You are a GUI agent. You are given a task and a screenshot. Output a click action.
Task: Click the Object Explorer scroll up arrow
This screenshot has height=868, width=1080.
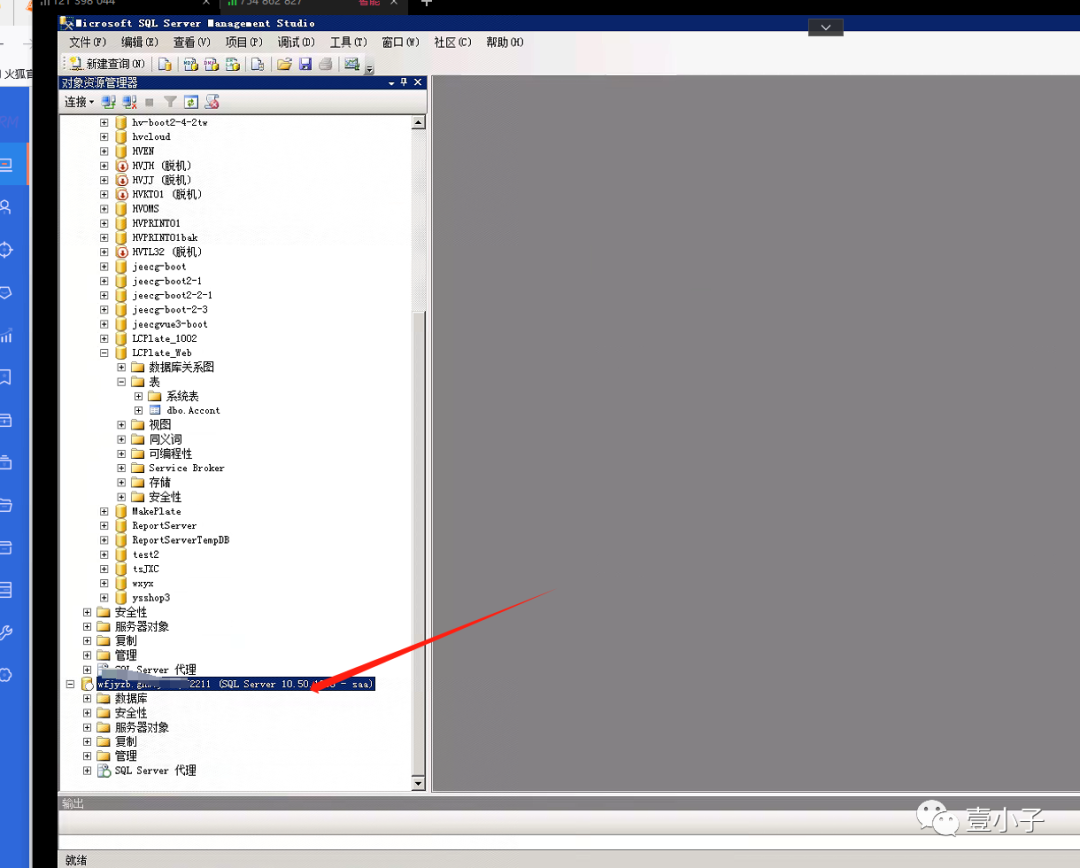(x=418, y=123)
